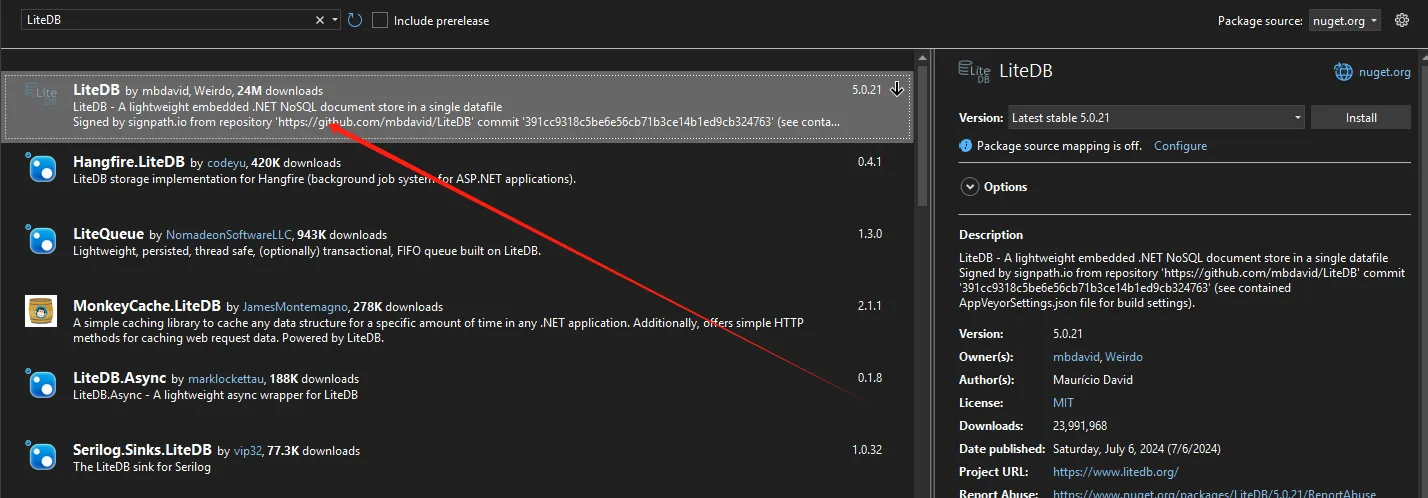The width and height of the screenshot is (1428, 498).
Task: Select the LiteDB.Async package entry
Action: click(450, 386)
